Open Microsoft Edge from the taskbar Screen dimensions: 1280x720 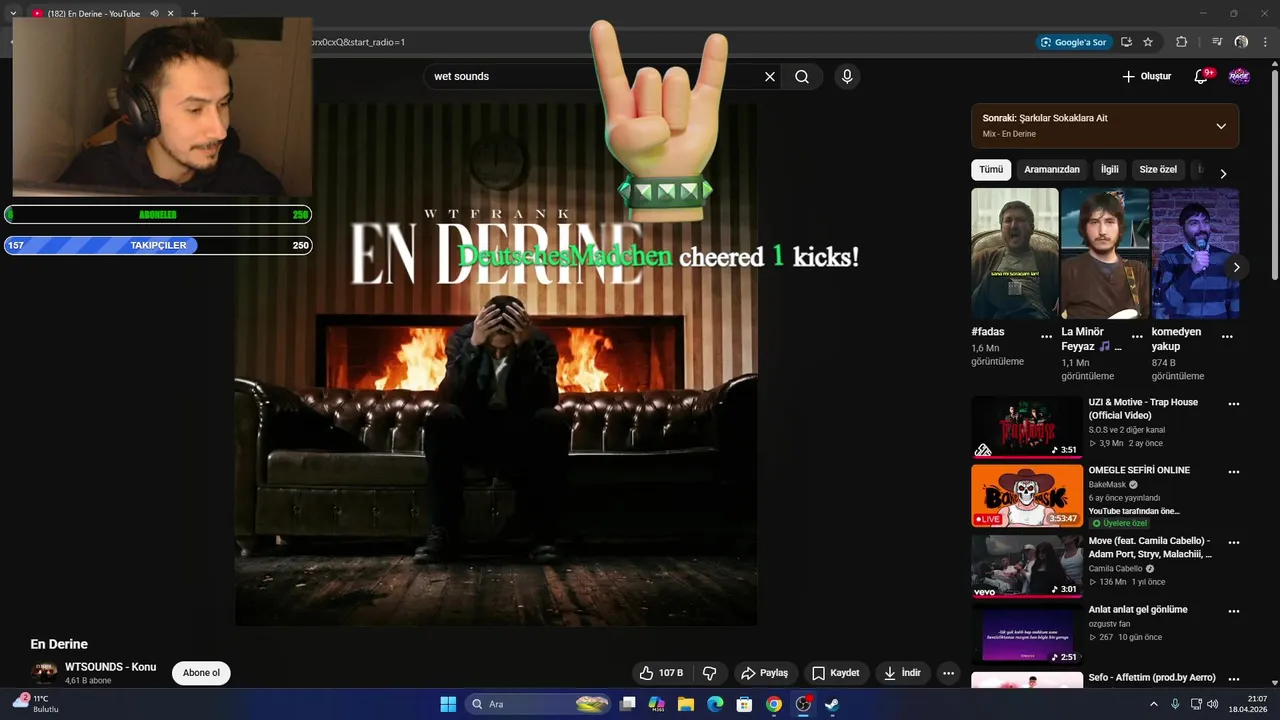715,704
